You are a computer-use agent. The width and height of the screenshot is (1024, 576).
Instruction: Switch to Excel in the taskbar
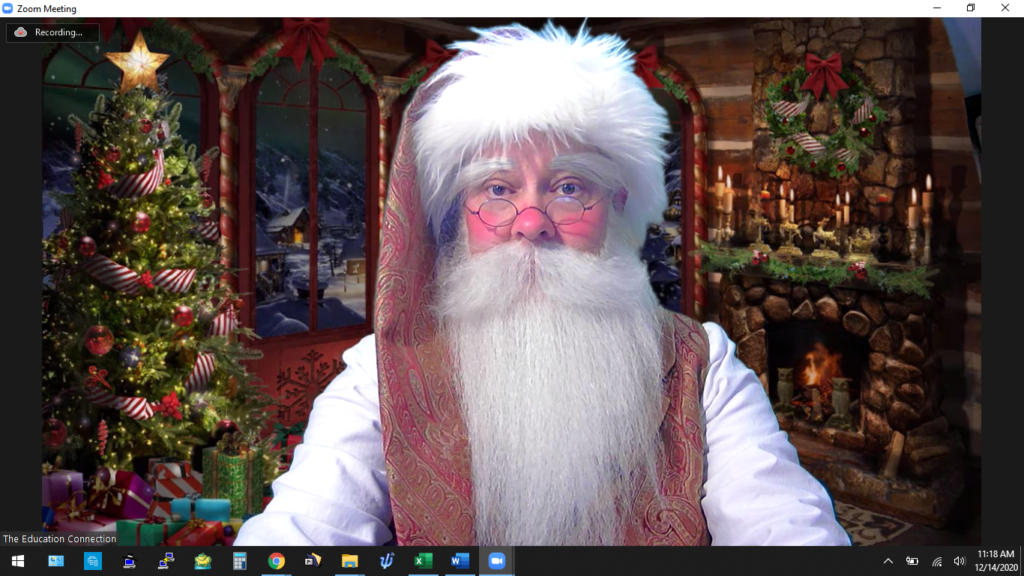pyautogui.click(x=423, y=561)
